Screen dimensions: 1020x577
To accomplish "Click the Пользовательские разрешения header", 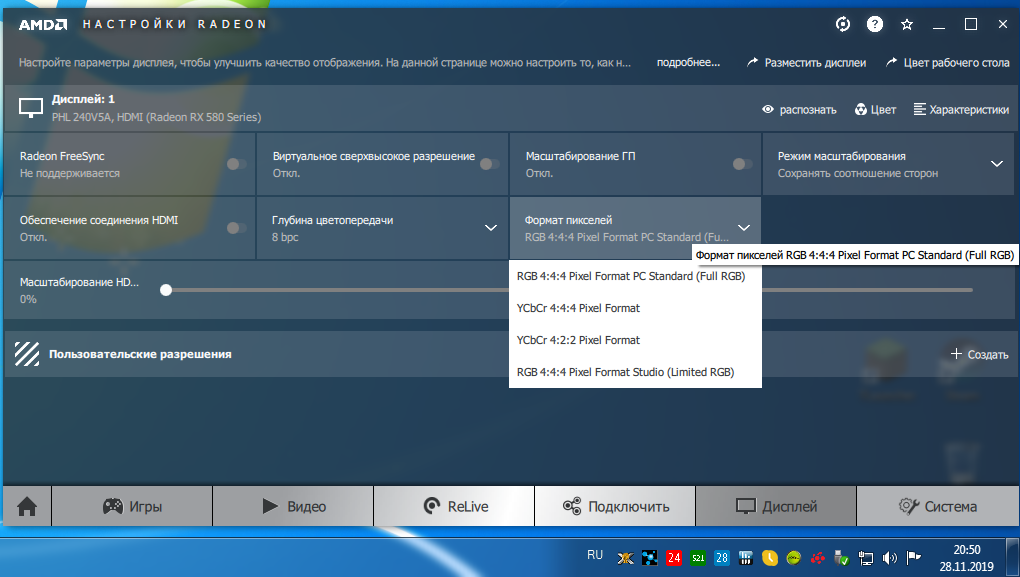I will coord(140,355).
